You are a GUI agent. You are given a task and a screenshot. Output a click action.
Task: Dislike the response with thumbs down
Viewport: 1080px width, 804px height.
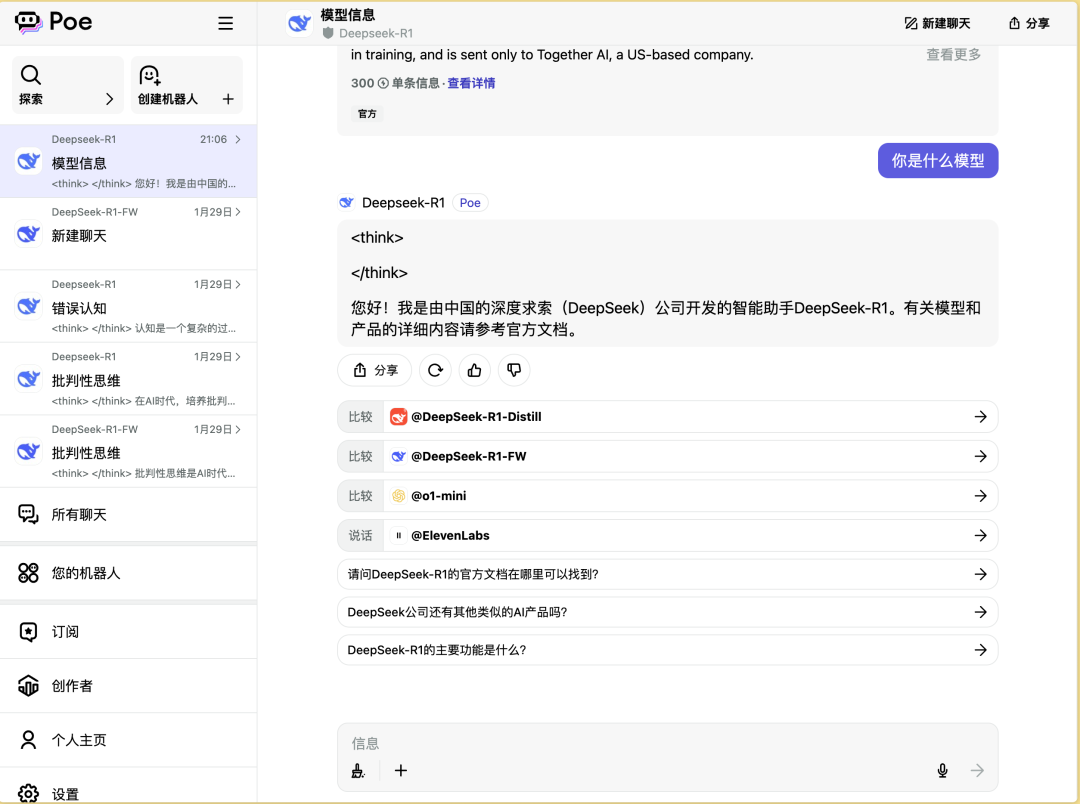coord(514,371)
